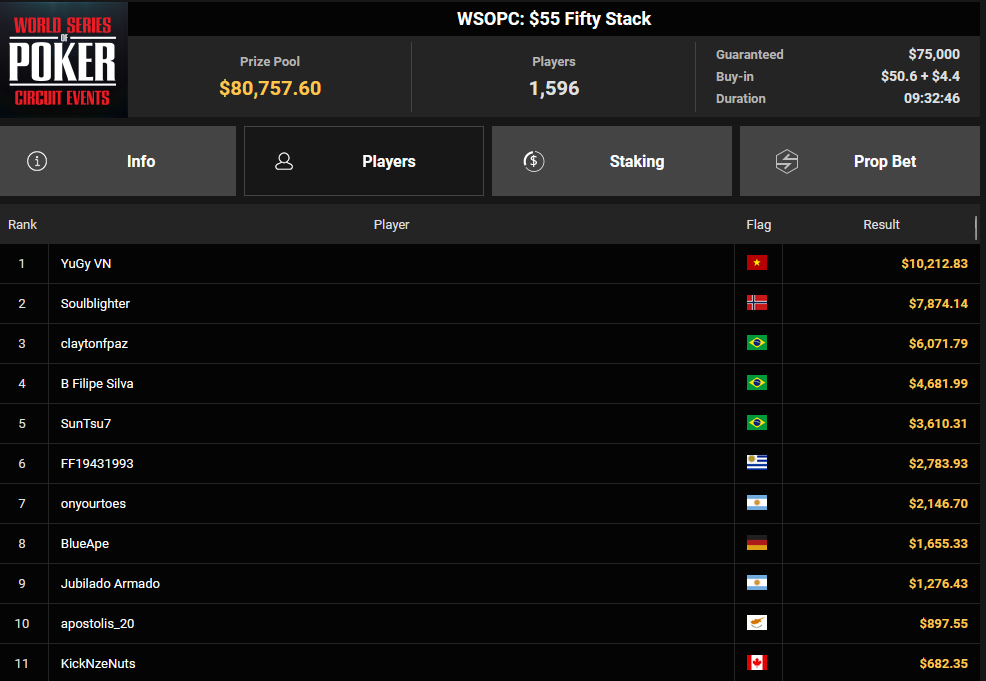
Task: Click the Germany flag for BlueApe
Action: (x=756, y=543)
